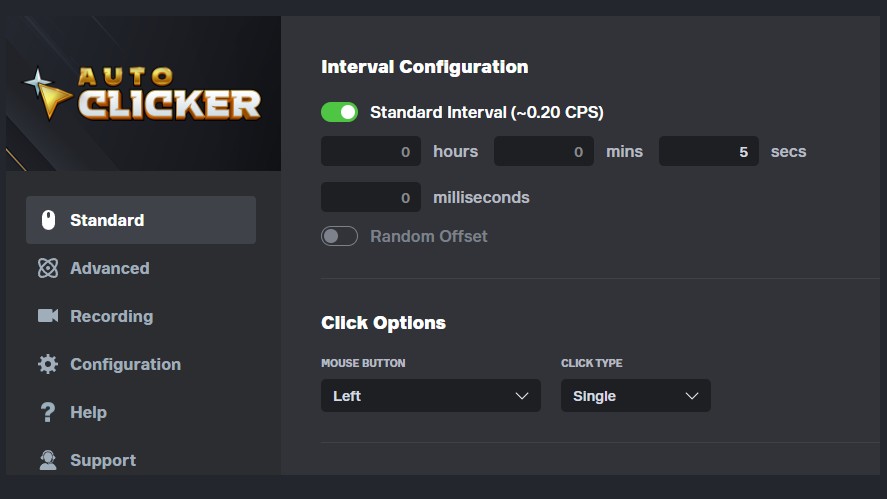Click the secs label text
The image size is (887, 499).
click(788, 152)
